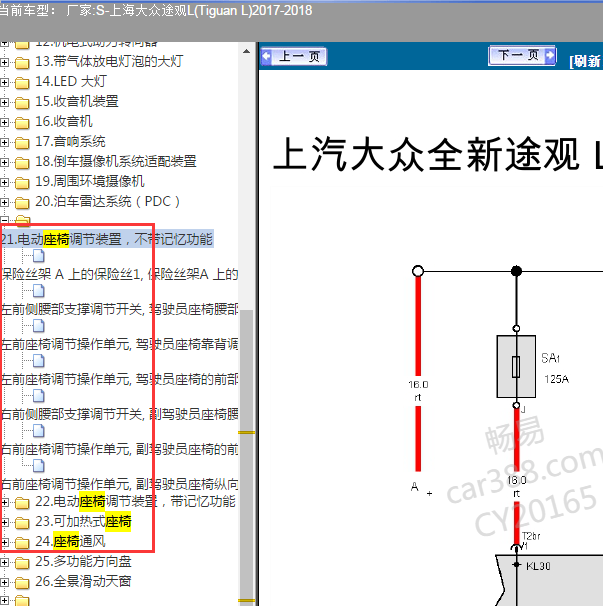
Task: Click the document icon above 右前座椅调节操作单元, 副驾驶员座椅的前
Action: 39,431
